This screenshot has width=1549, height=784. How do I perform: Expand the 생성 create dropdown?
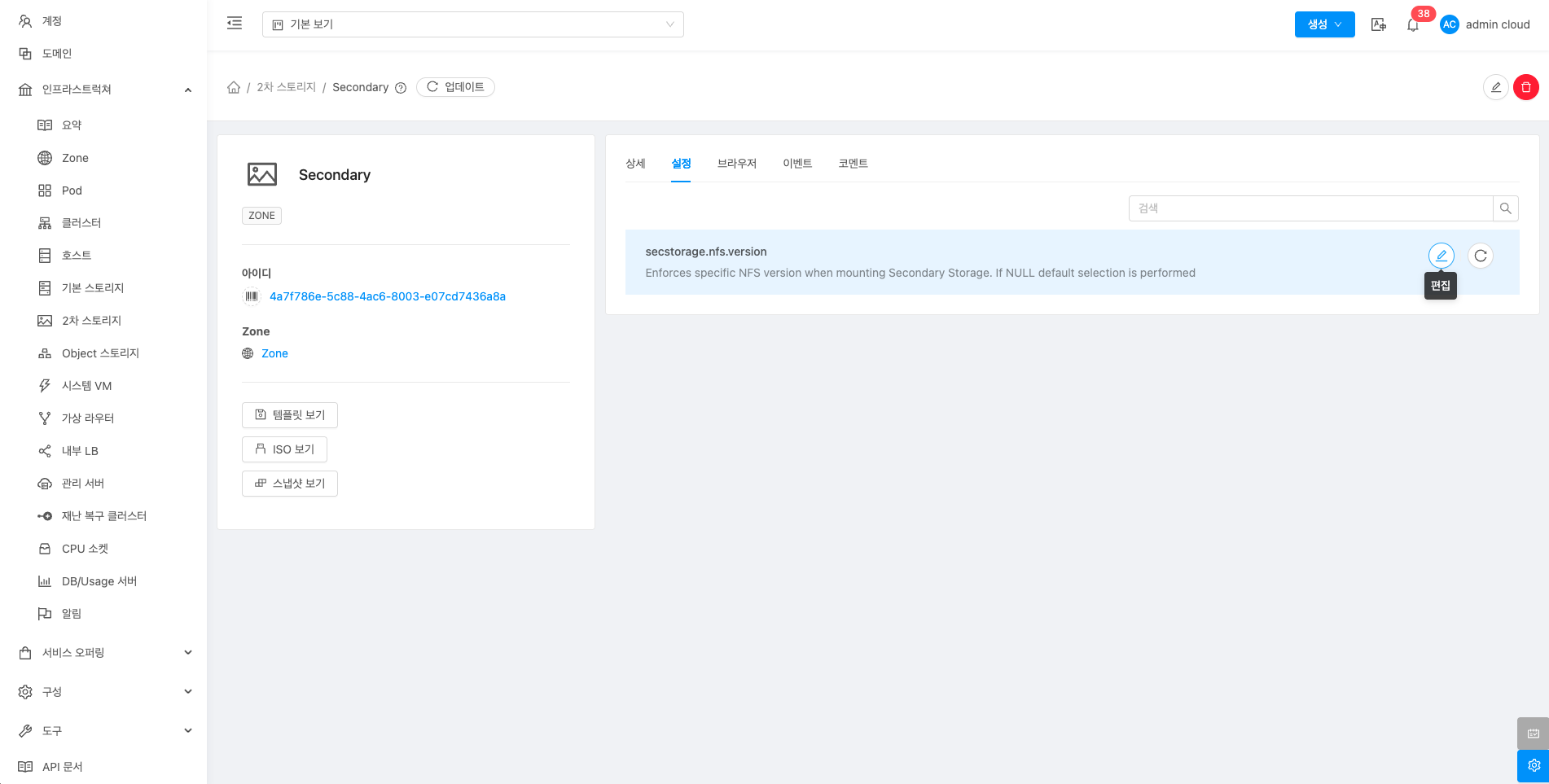coord(1324,24)
